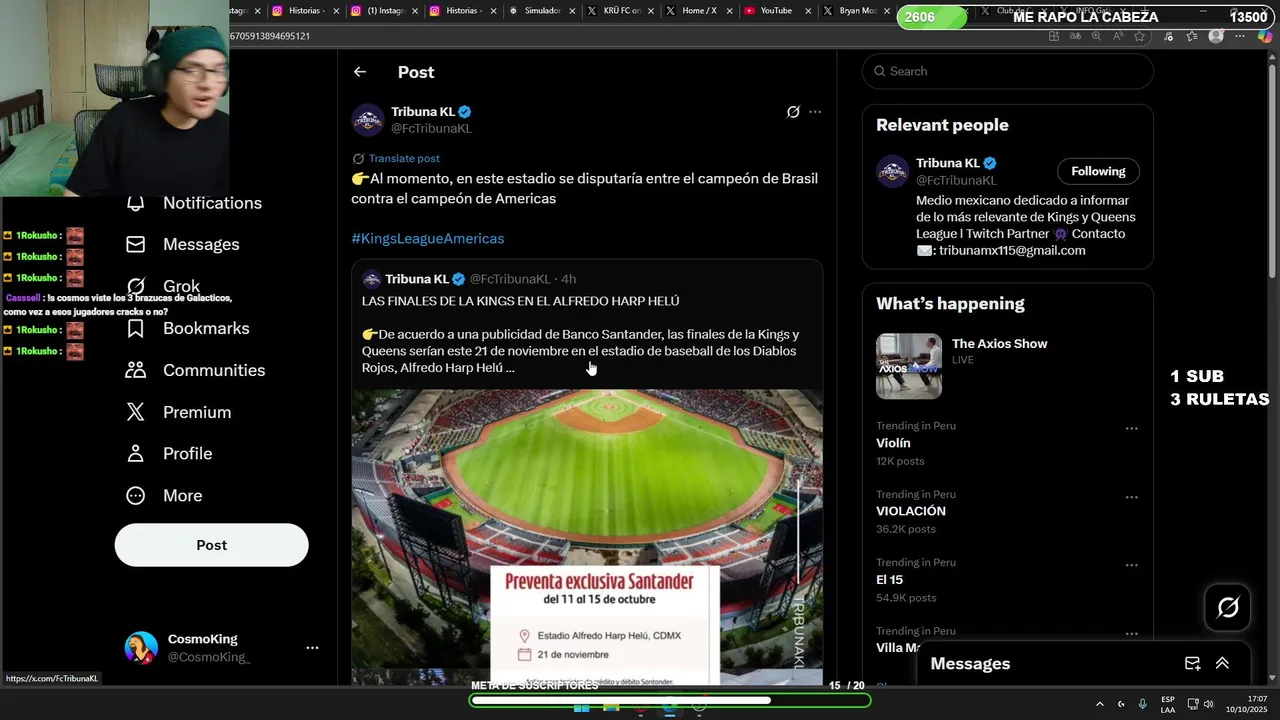Open Tribuna KL name in Relevant people

point(948,163)
